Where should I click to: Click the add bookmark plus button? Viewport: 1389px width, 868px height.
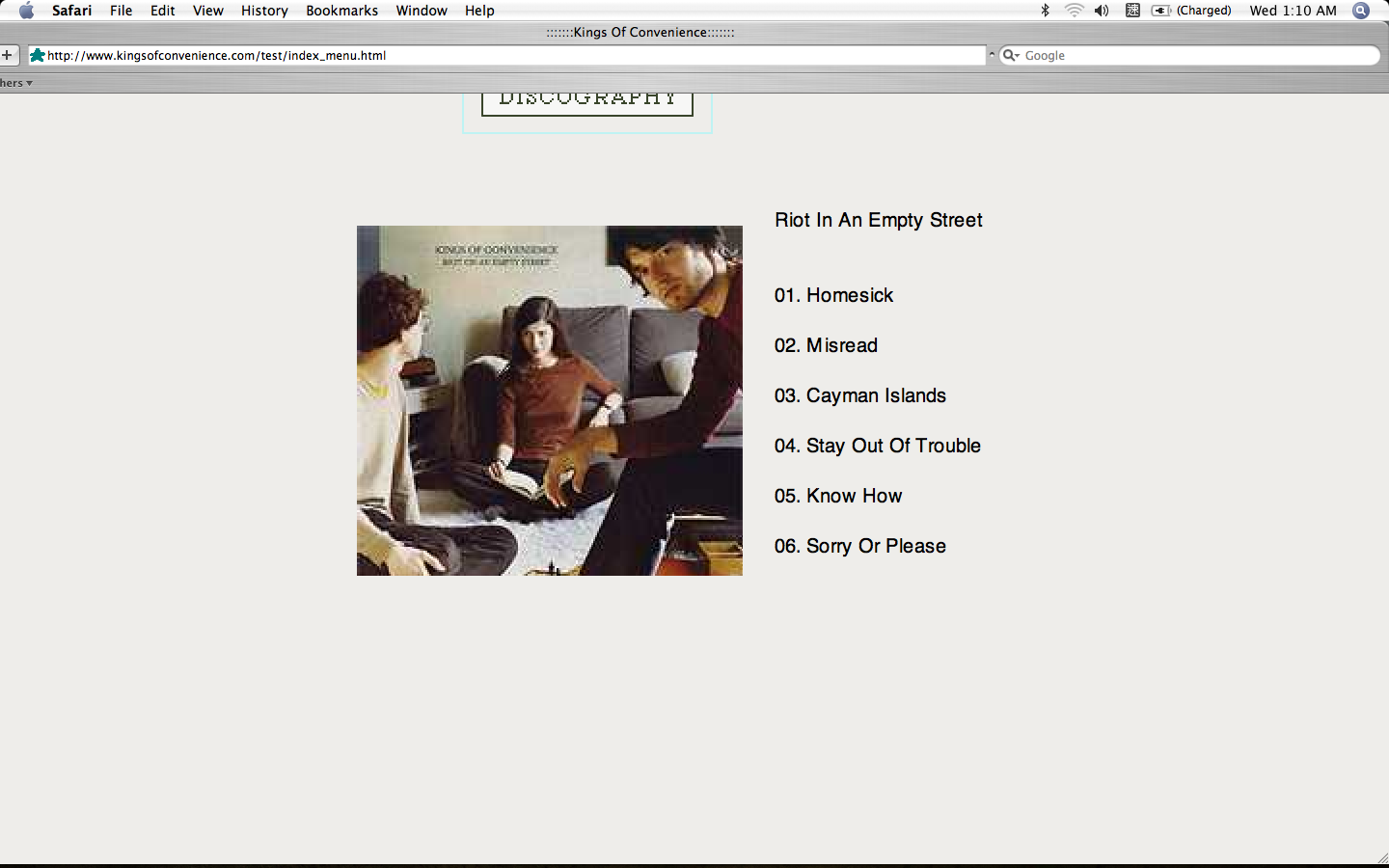point(8,55)
